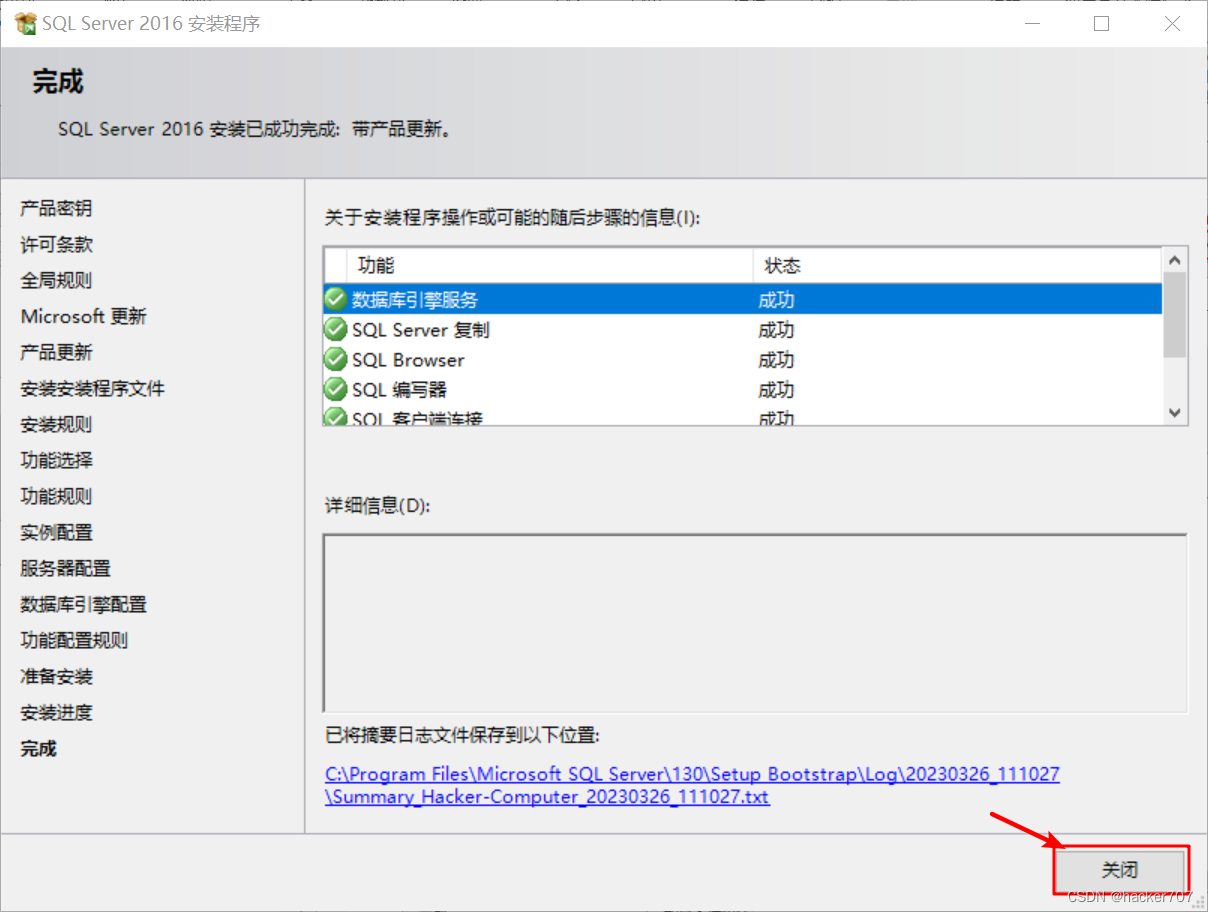
Task: Click the 完成 step in sidebar
Action: (38, 748)
